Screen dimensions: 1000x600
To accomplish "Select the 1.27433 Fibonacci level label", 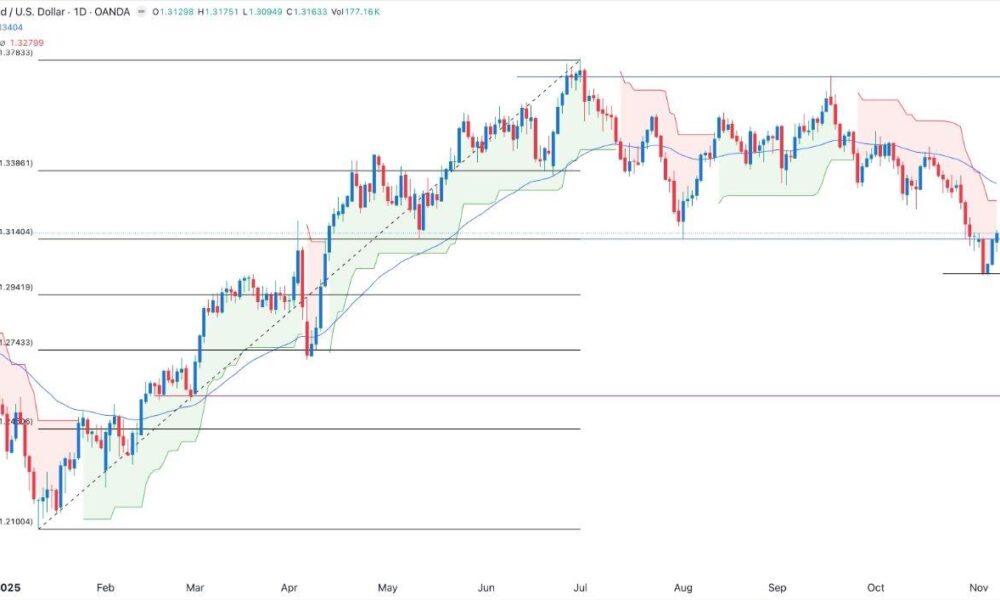I will point(17,342).
